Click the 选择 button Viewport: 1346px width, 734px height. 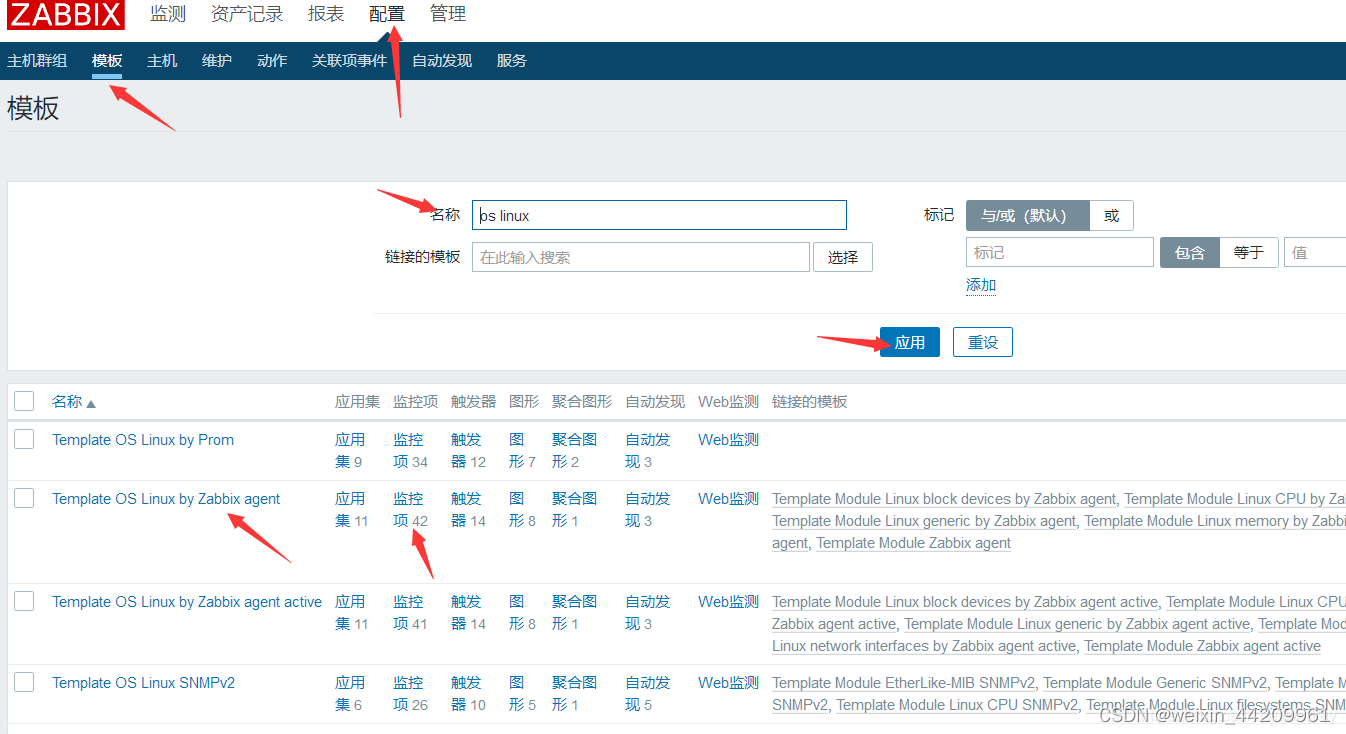point(843,257)
